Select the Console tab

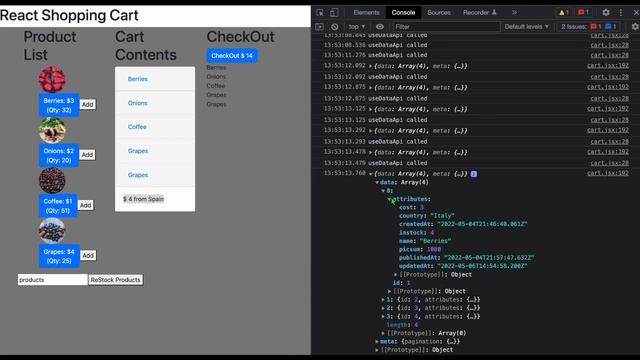coord(403,13)
